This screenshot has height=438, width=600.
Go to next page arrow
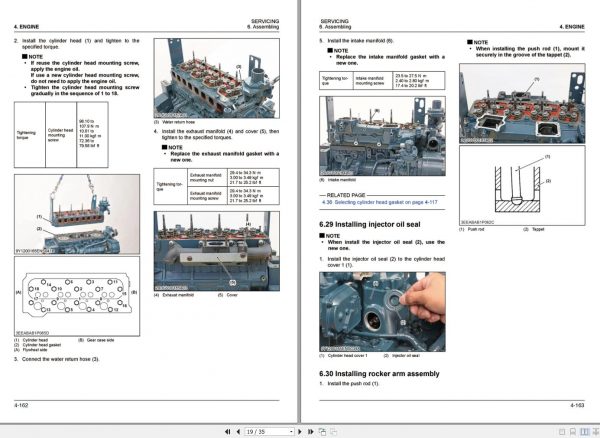[x=300, y=431]
